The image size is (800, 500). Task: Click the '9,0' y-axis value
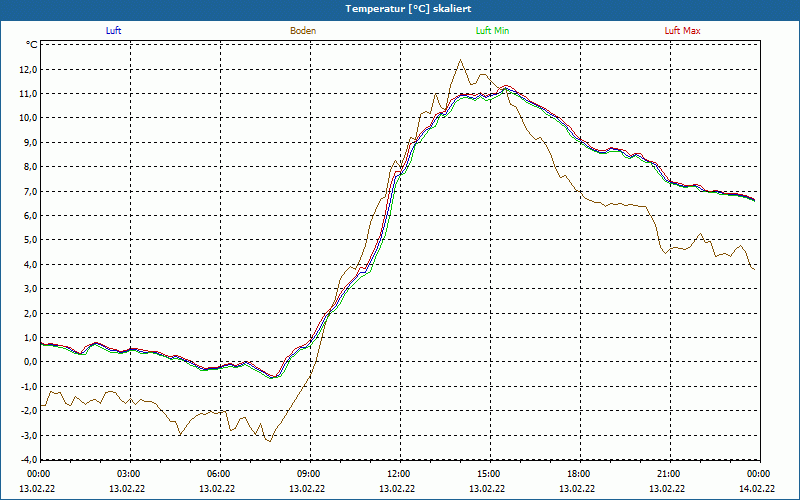pos(31,142)
